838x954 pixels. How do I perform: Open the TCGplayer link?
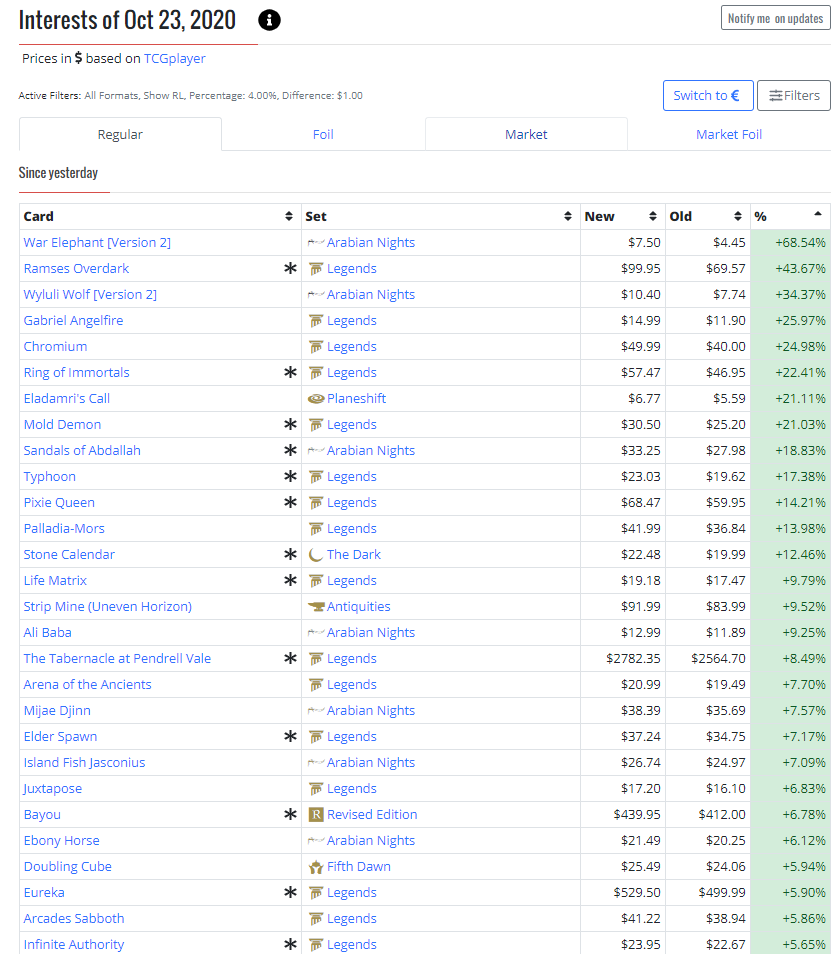coord(175,58)
